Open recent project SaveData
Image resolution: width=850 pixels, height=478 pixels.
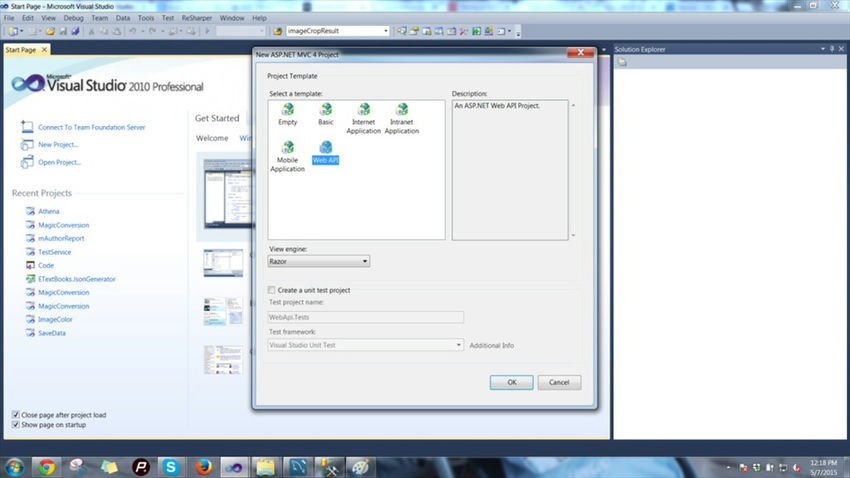(x=51, y=333)
